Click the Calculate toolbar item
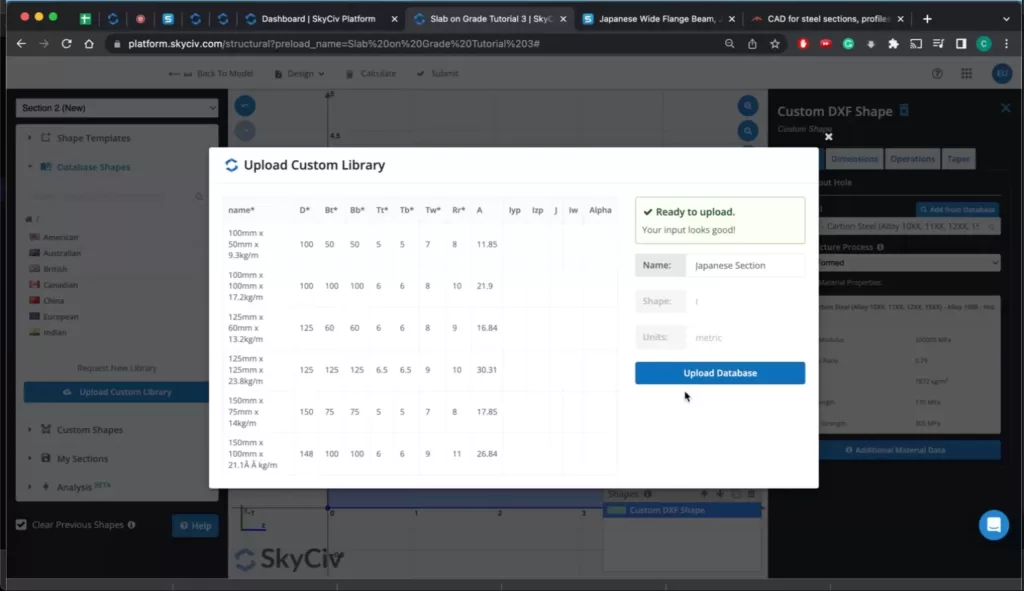The width and height of the screenshot is (1024, 591). click(371, 73)
